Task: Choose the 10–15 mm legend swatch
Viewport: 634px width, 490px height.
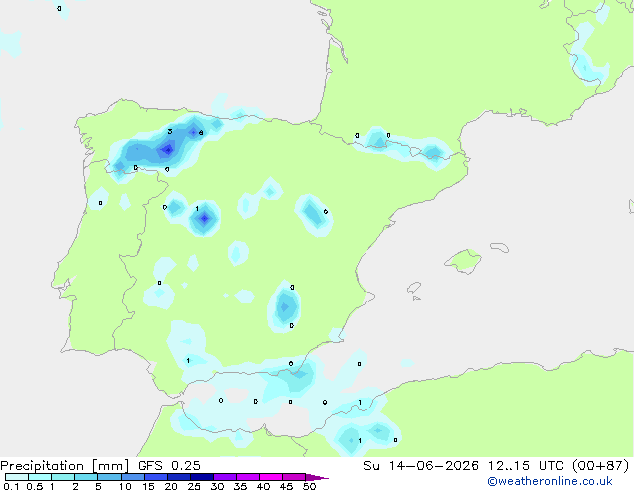Action: point(132,477)
